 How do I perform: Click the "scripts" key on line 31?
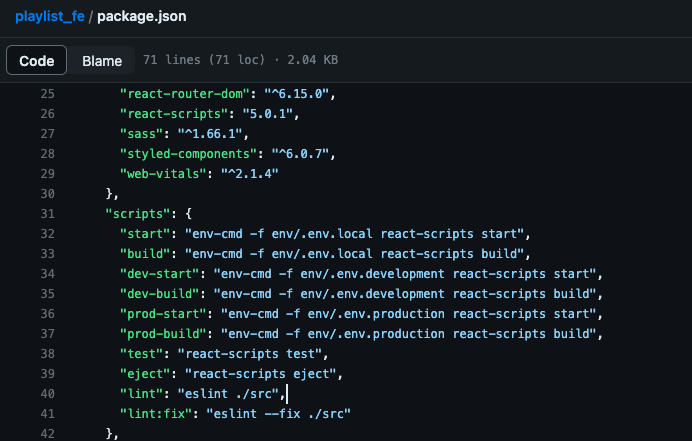(x=138, y=214)
